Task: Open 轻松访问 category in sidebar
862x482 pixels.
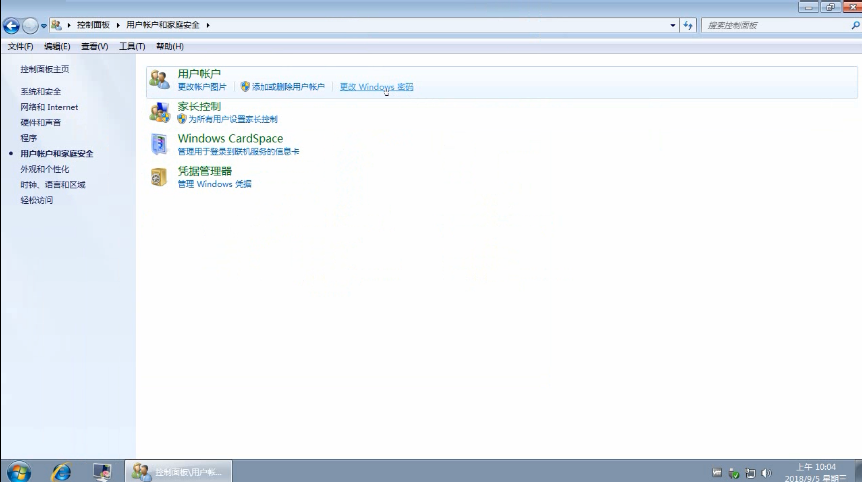Action: (x=37, y=200)
